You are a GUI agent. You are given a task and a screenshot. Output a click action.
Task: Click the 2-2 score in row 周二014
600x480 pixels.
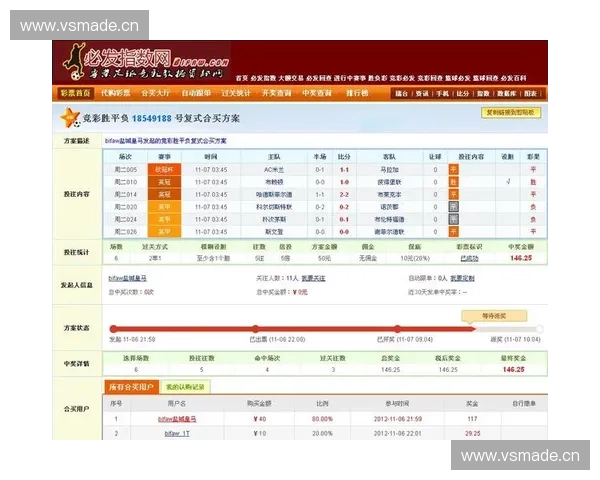(344, 194)
